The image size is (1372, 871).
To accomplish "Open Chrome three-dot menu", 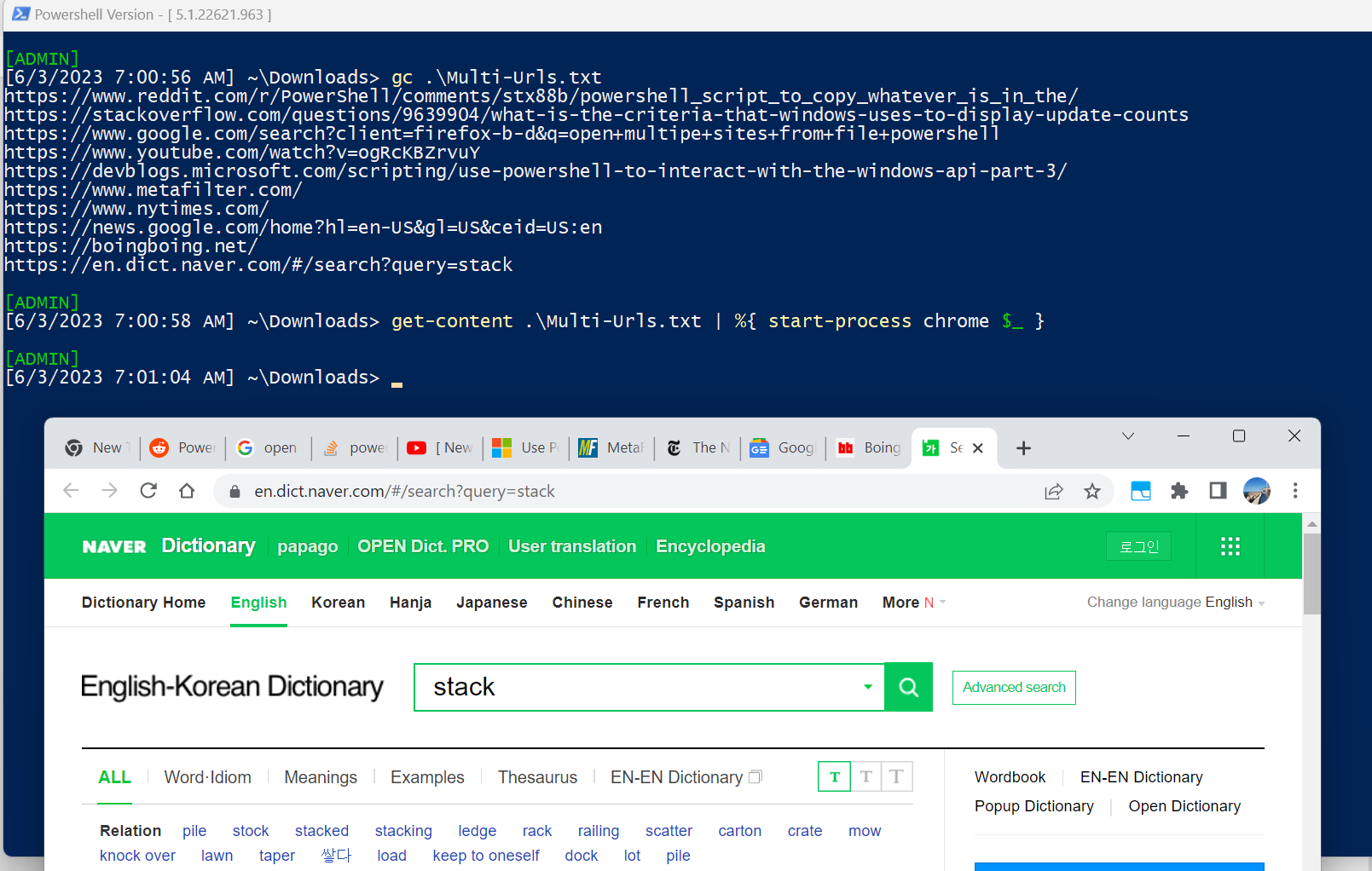I will 1295,490.
